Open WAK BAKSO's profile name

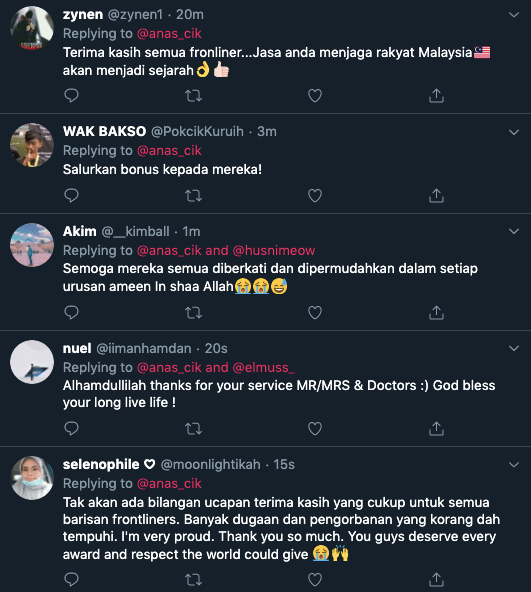click(x=104, y=131)
